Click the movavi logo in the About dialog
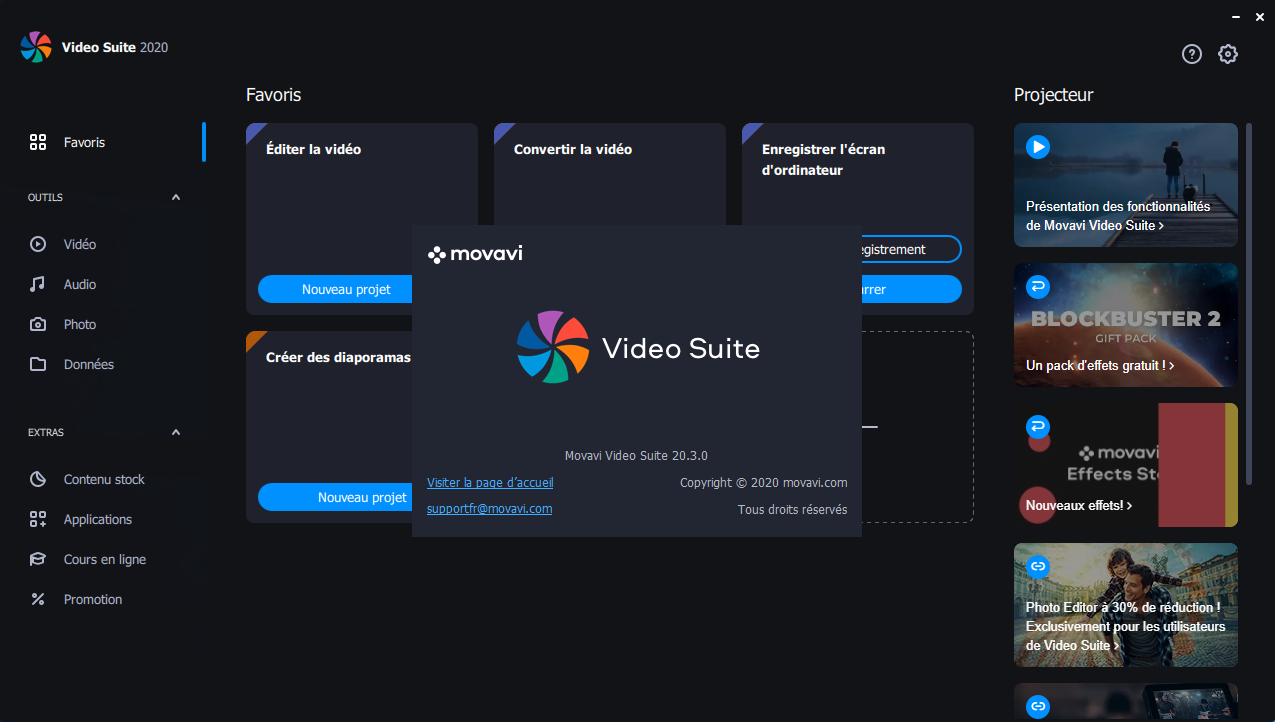 coord(475,254)
